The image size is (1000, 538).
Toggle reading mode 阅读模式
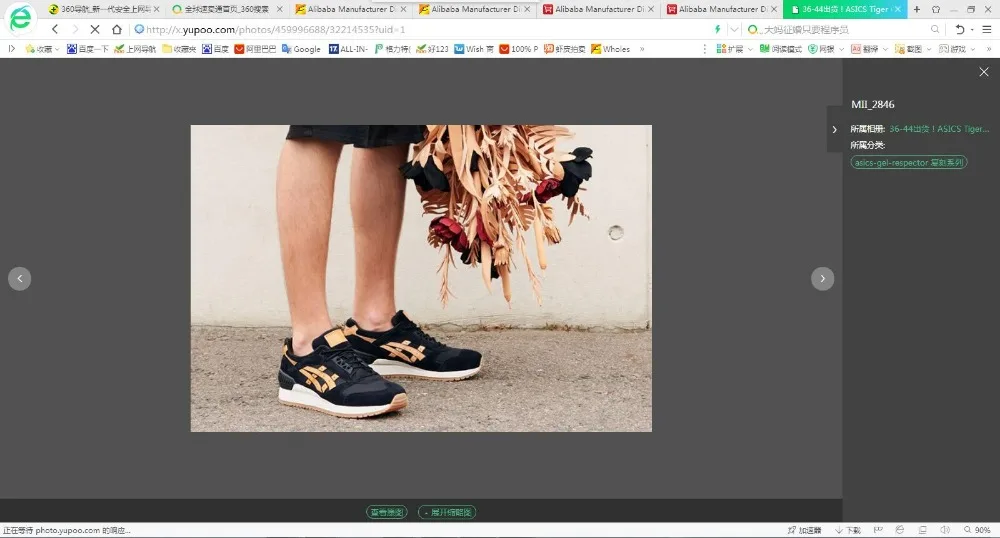point(781,49)
